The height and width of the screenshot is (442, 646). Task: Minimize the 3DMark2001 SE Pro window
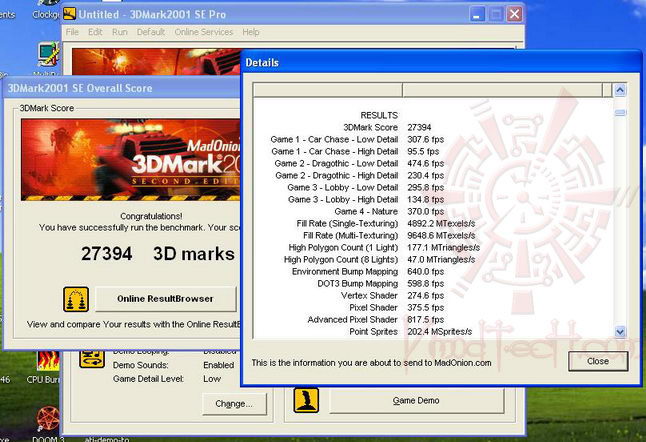tap(477, 15)
